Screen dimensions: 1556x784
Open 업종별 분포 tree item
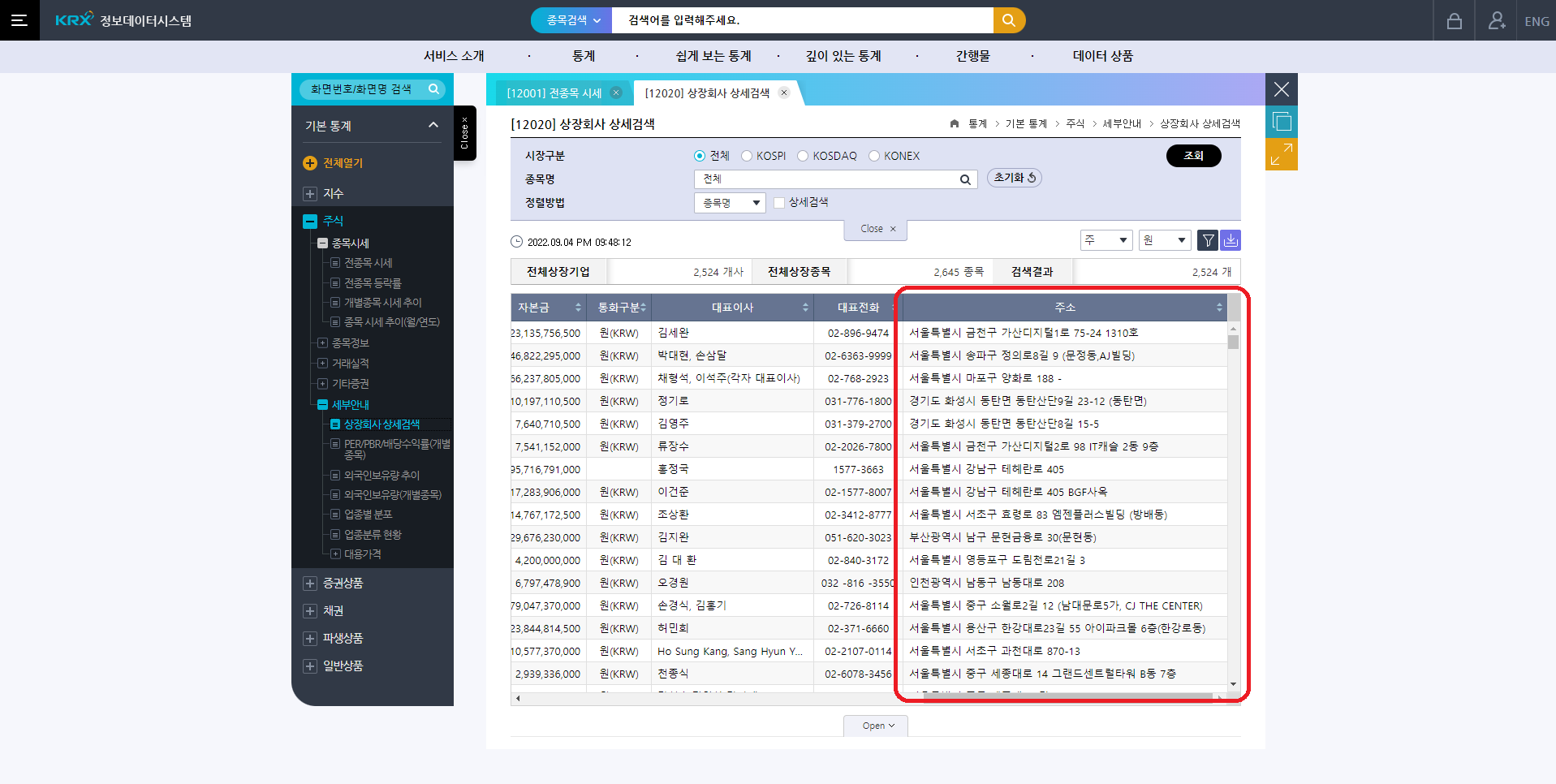pos(368,515)
